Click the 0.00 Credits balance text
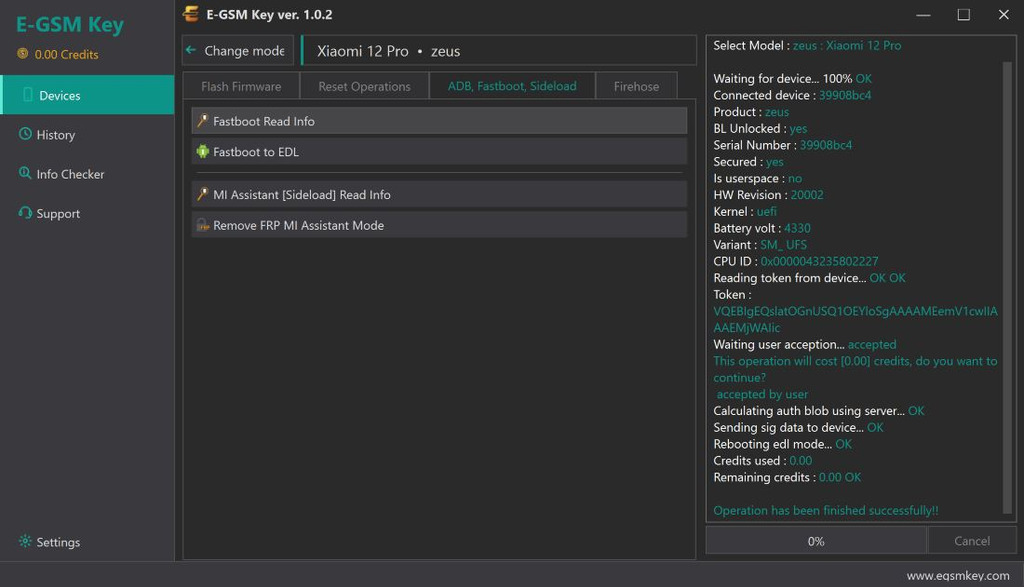 (67, 54)
